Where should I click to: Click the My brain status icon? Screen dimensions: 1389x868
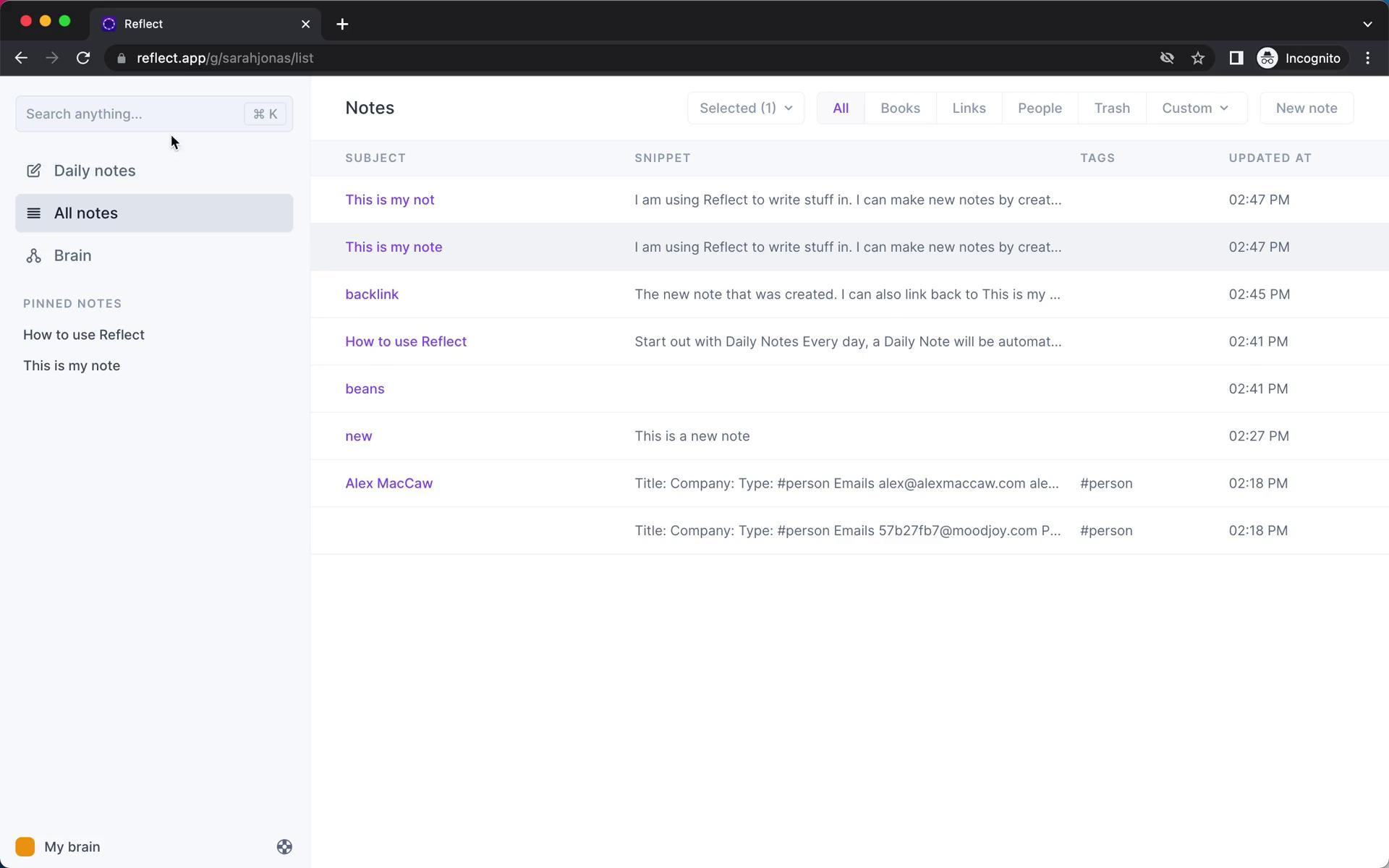pyautogui.click(x=26, y=846)
